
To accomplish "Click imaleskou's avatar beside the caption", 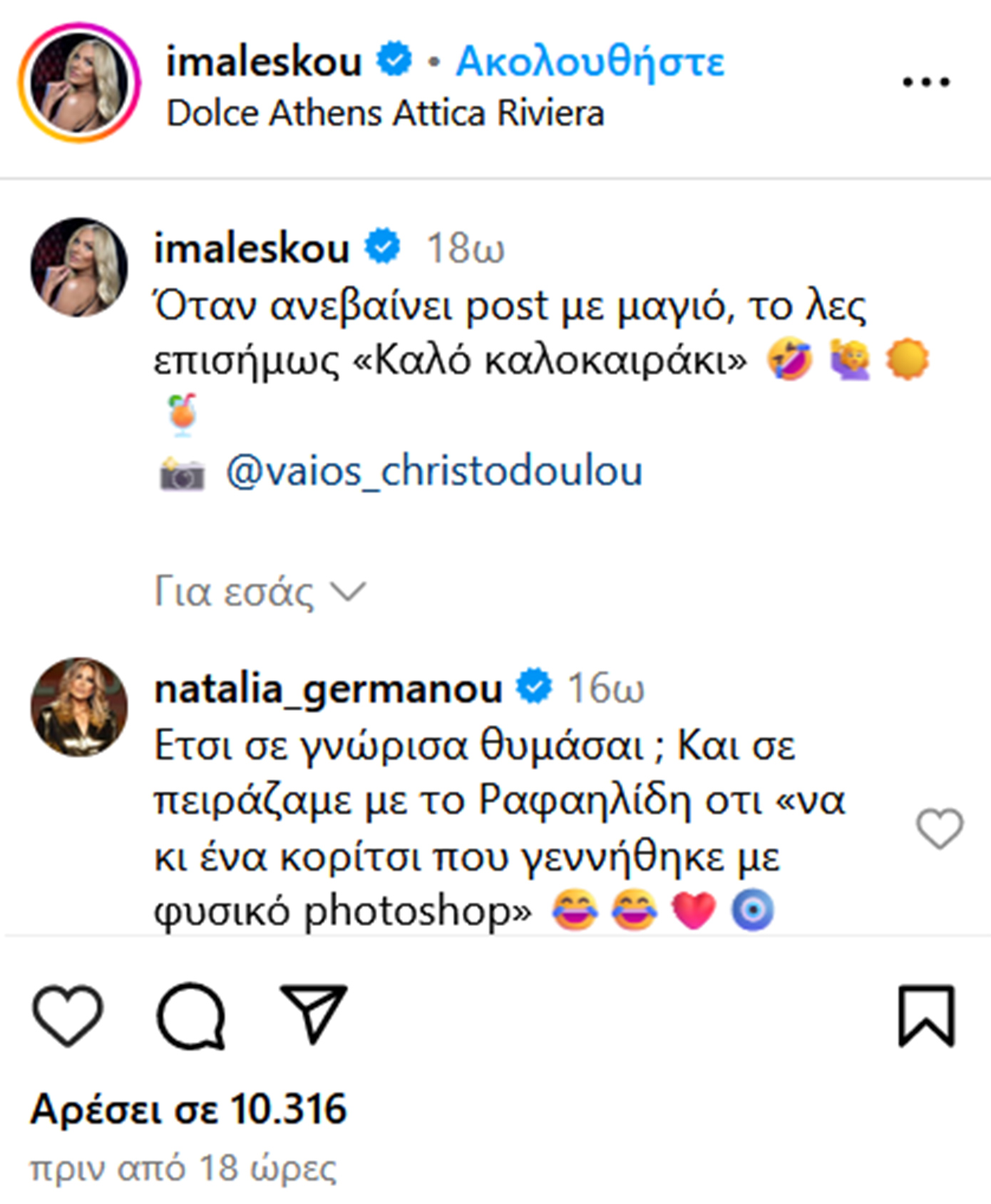I will coord(79,267).
